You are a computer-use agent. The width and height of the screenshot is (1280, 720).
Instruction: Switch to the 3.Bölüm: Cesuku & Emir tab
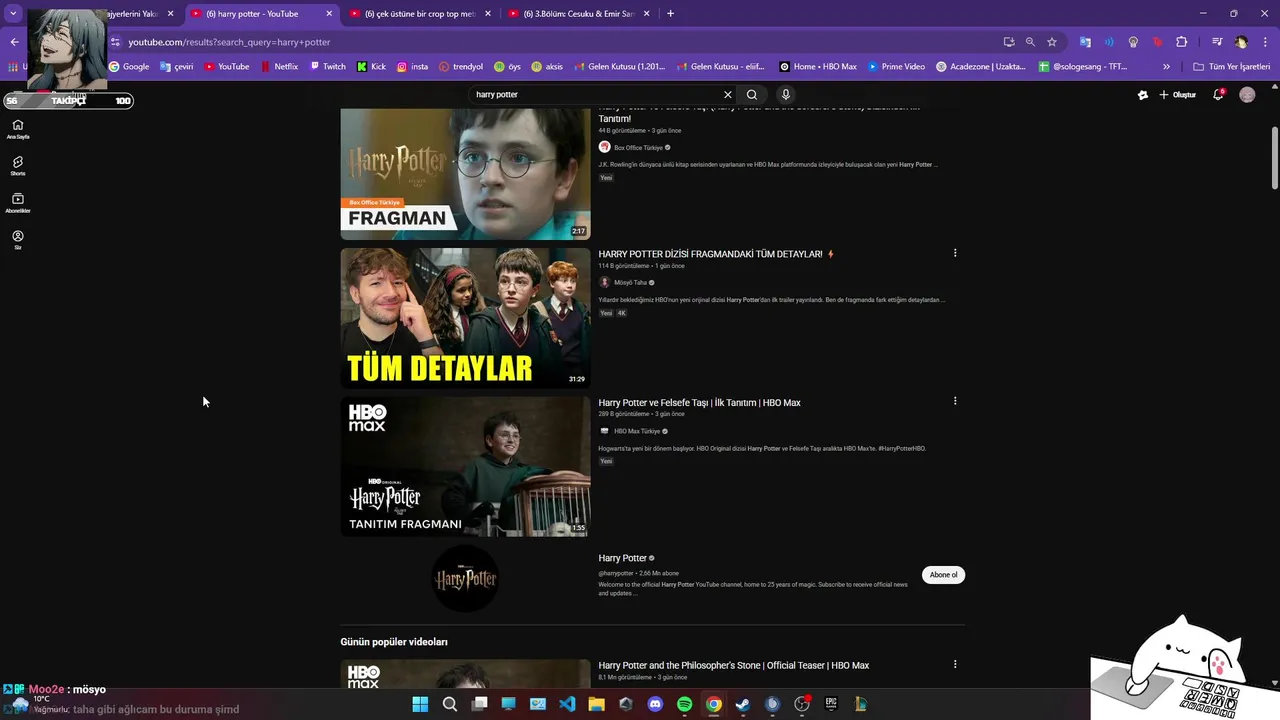pos(579,14)
